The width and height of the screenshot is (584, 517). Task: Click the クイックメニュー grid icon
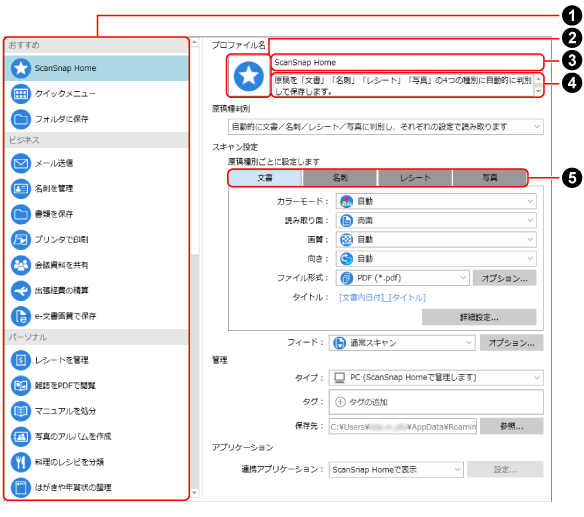tap(20, 93)
